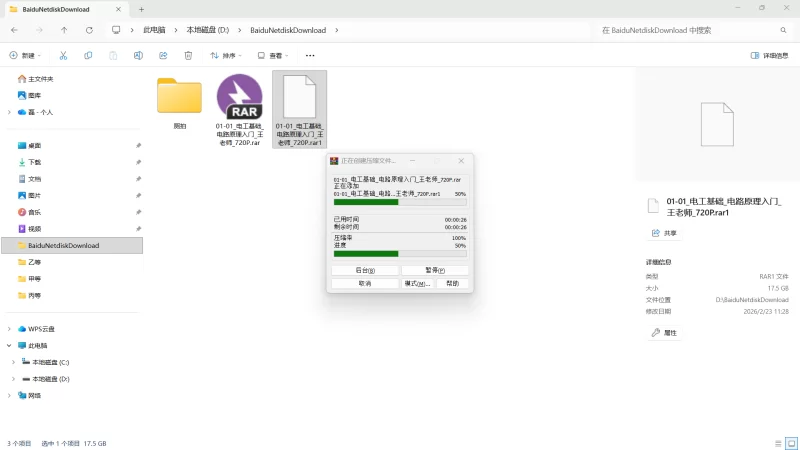Open 丙等 folder in the sidebar

30,295
